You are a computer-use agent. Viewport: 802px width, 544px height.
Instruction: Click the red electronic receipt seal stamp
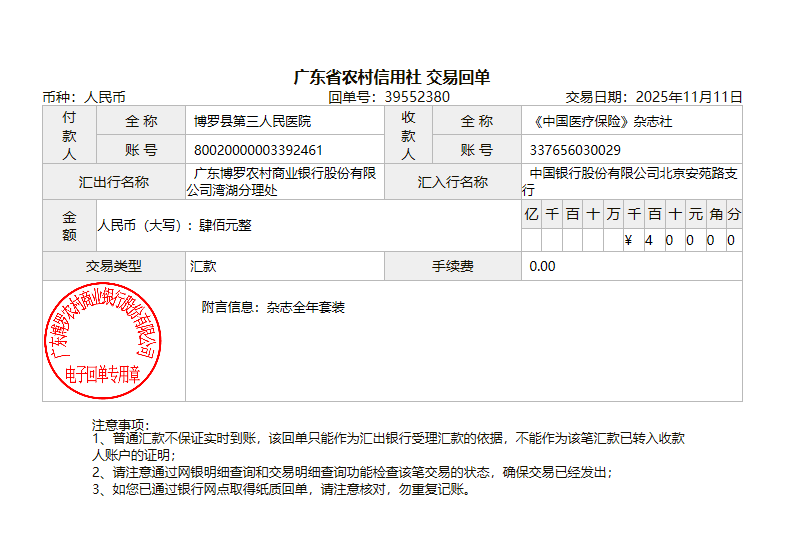tap(100, 340)
